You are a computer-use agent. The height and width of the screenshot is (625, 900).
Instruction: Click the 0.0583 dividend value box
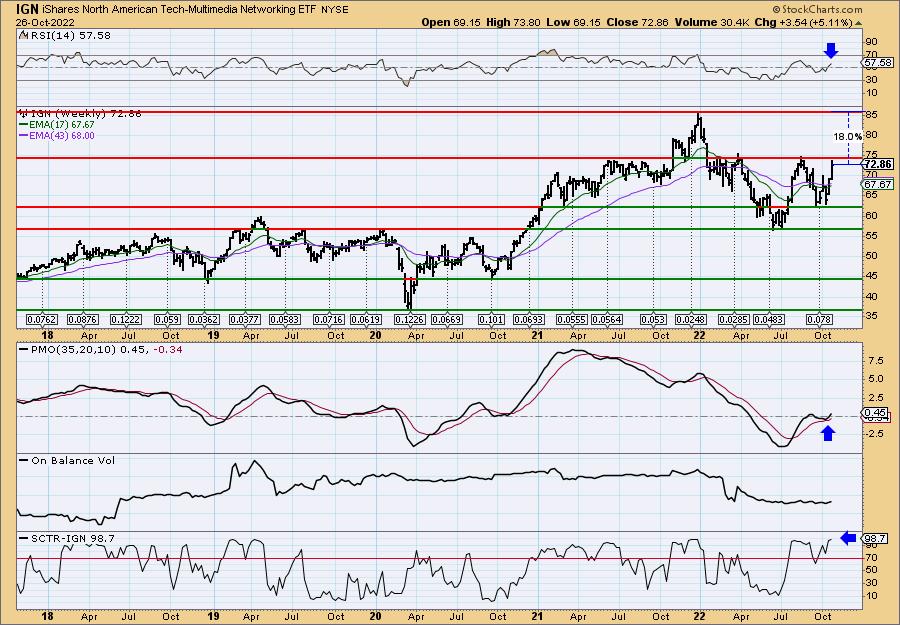tap(285, 319)
